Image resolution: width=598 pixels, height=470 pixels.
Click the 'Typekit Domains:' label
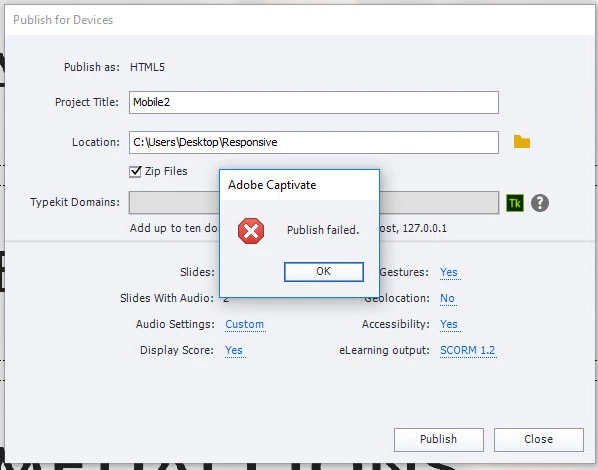(75, 202)
